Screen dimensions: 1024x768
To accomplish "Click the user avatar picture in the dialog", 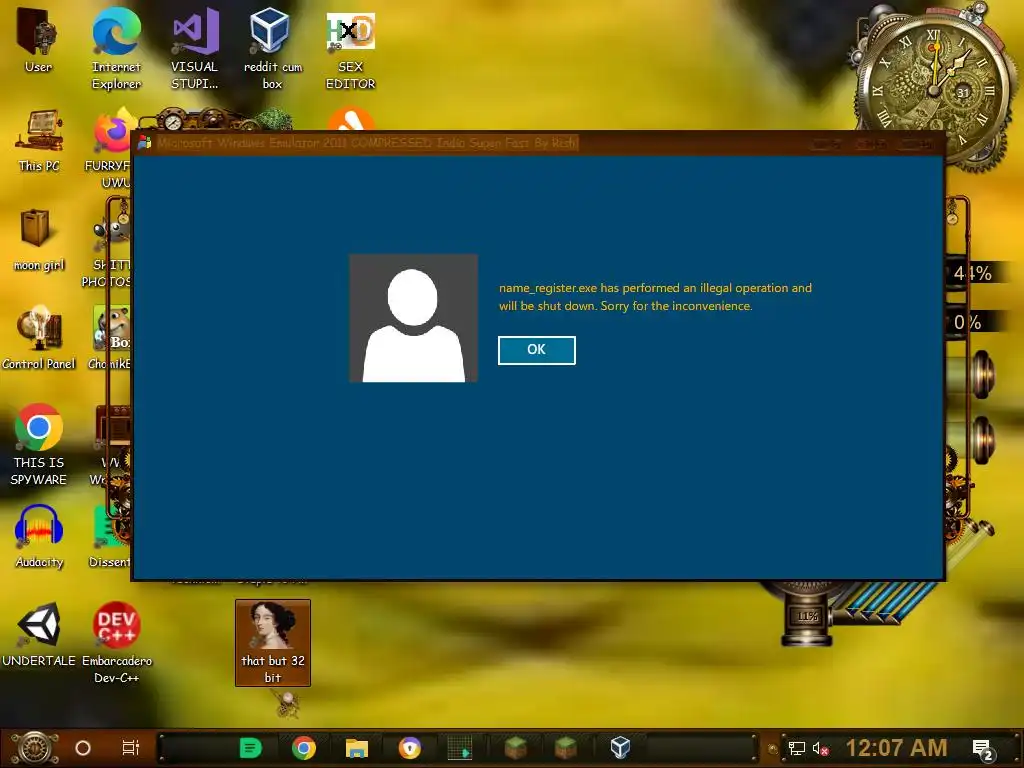I will pos(413,318).
